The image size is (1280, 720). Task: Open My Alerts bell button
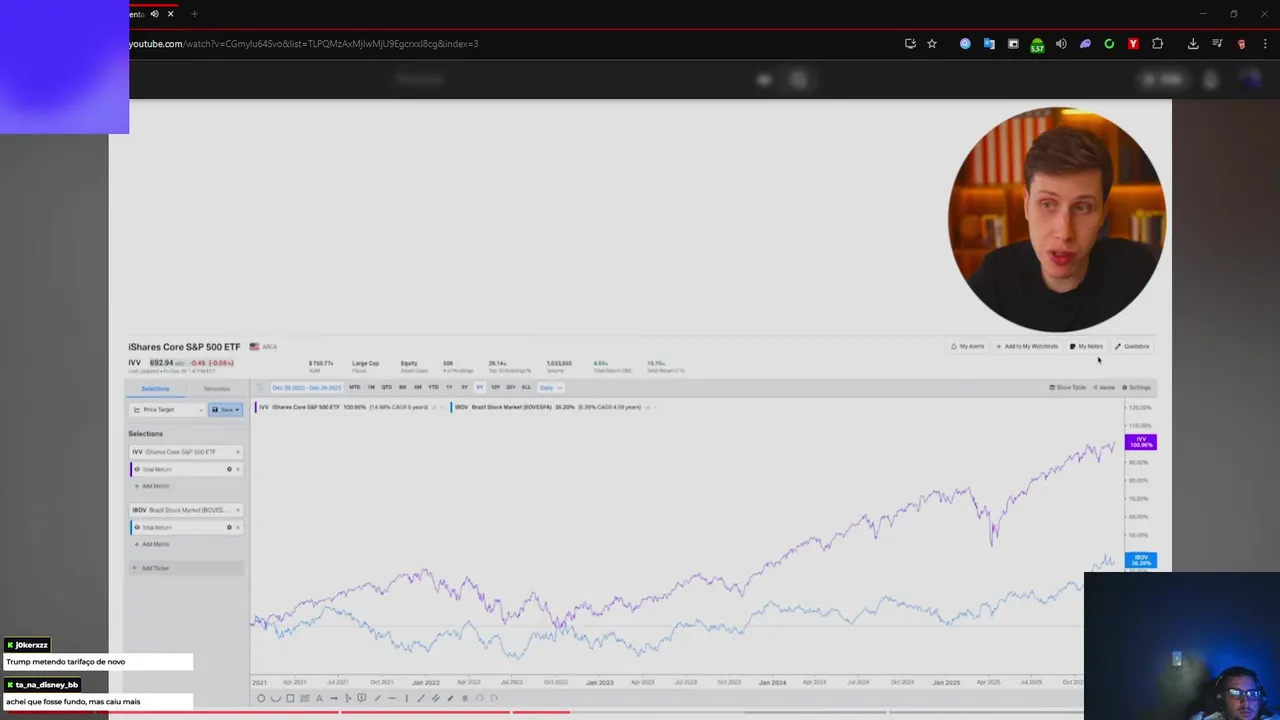[967, 346]
